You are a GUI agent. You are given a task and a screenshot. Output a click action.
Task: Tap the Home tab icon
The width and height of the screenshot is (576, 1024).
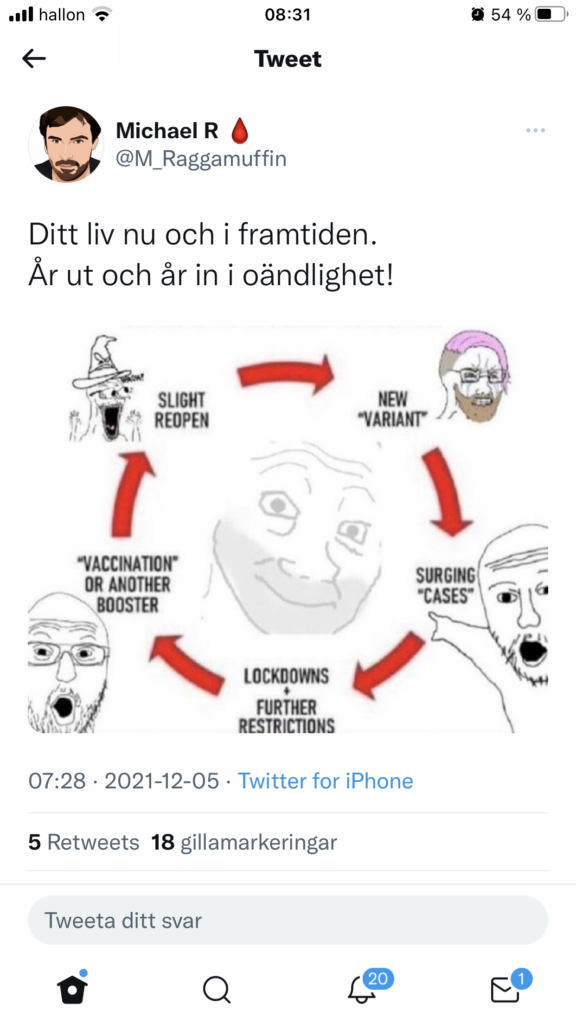point(72,987)
